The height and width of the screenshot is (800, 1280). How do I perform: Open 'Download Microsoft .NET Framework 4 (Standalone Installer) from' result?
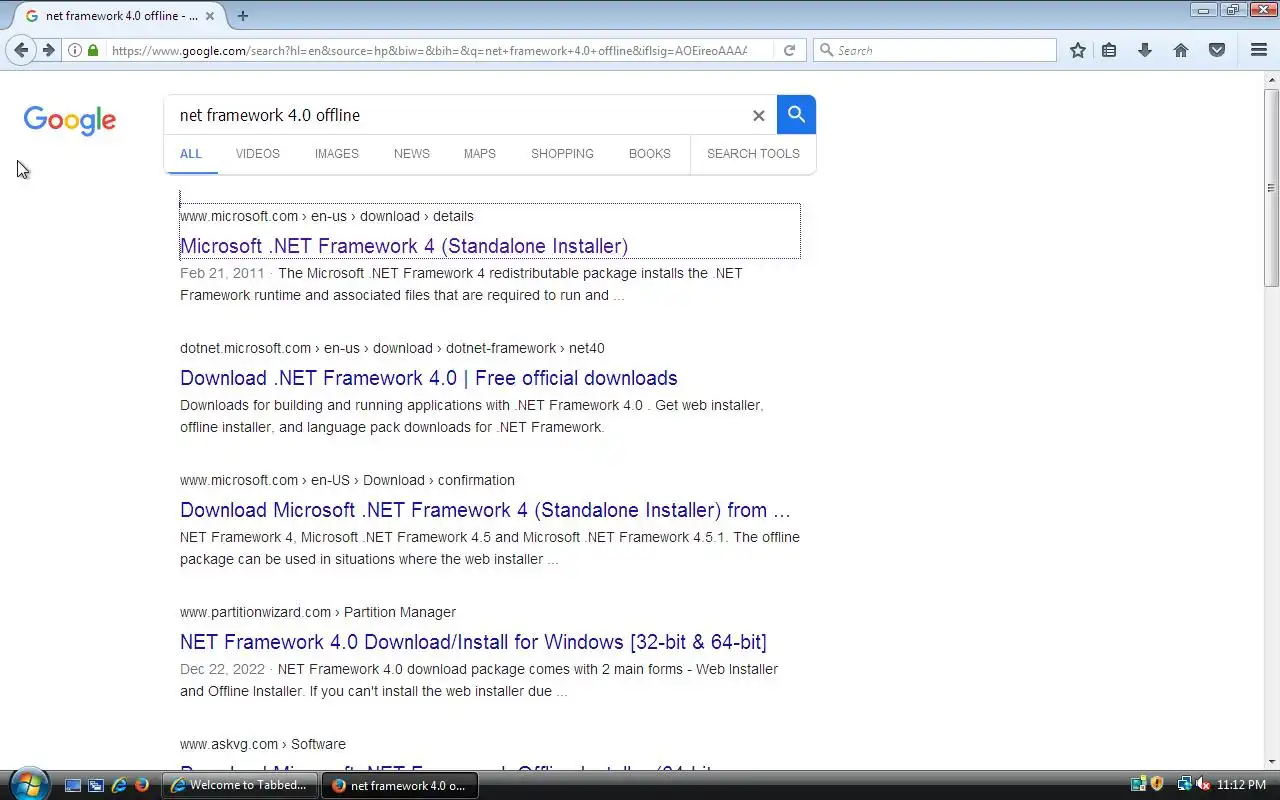pyautogui.click(x=485, y=510)
